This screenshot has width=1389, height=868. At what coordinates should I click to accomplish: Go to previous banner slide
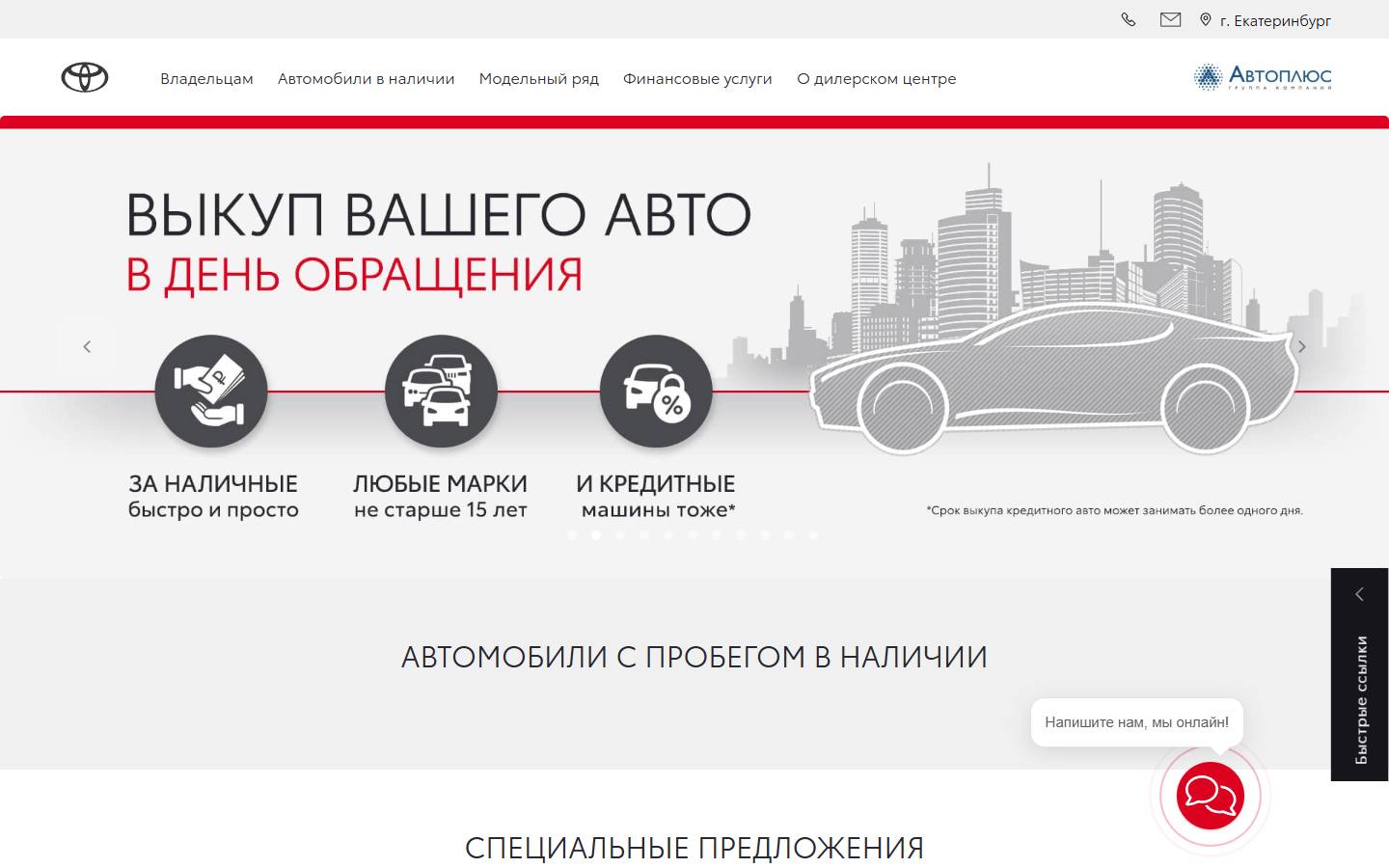[87, 346]
